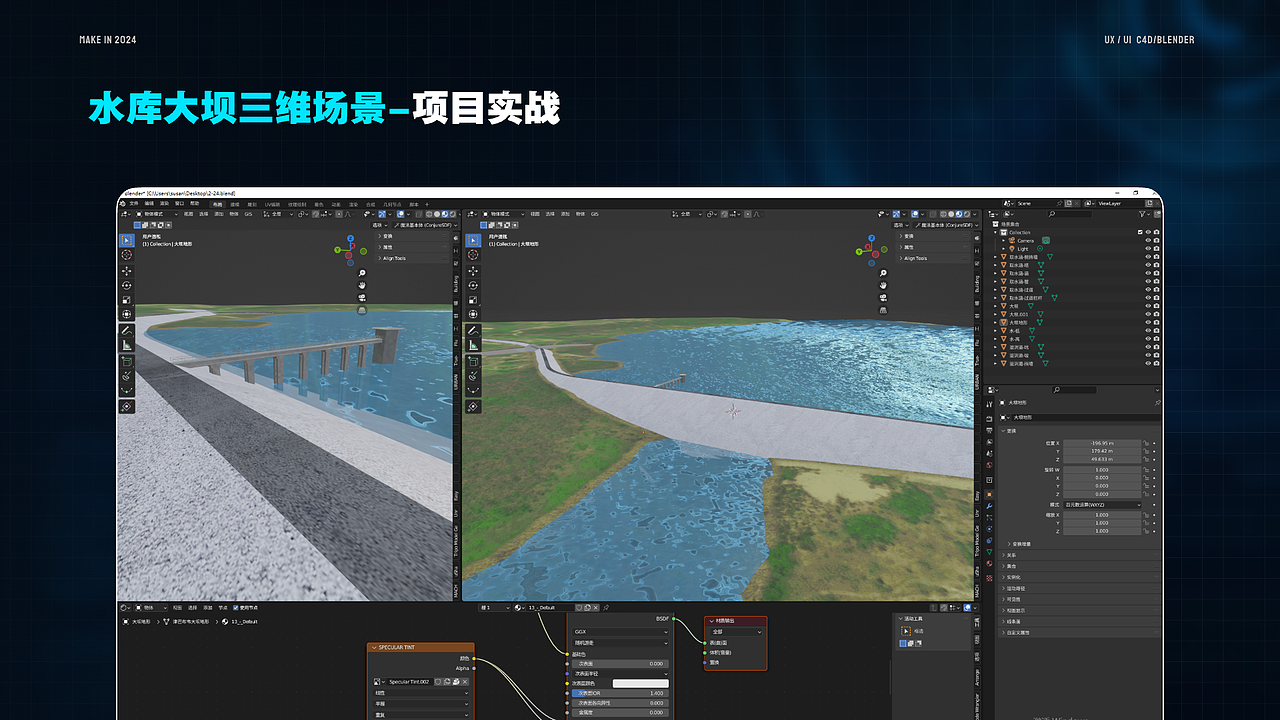
Task: Click the pan hand icon in left viewport
Action: (362, 285)
